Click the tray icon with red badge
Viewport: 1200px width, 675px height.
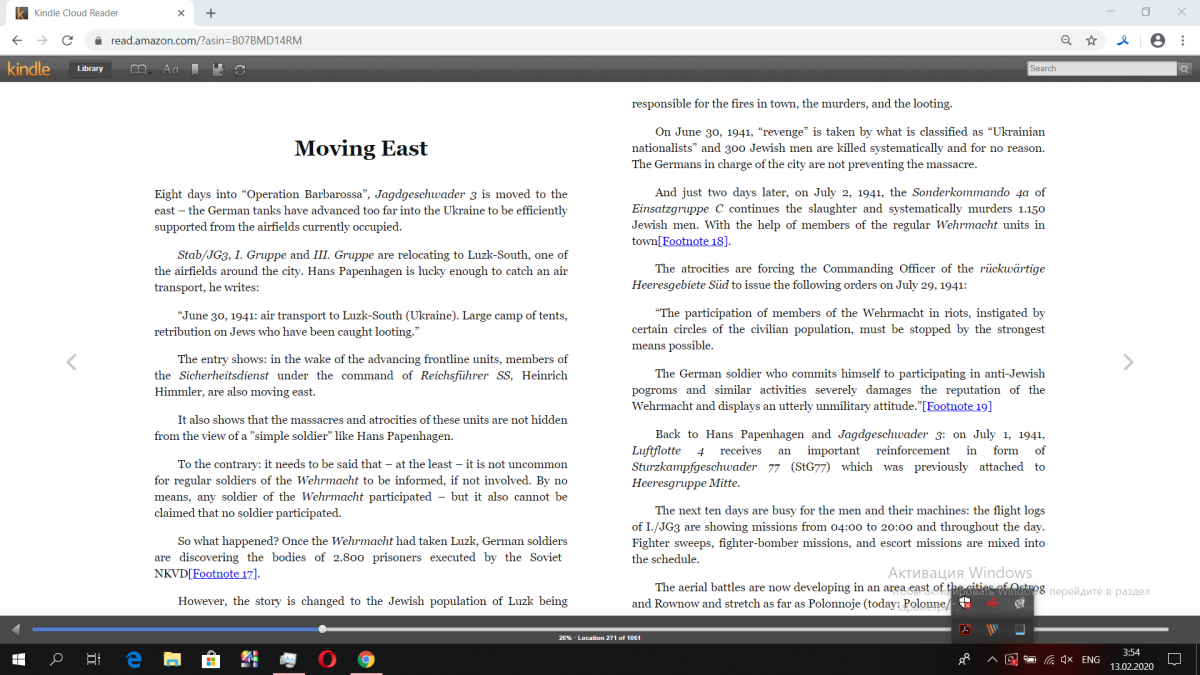click(x=1011, y=660)
